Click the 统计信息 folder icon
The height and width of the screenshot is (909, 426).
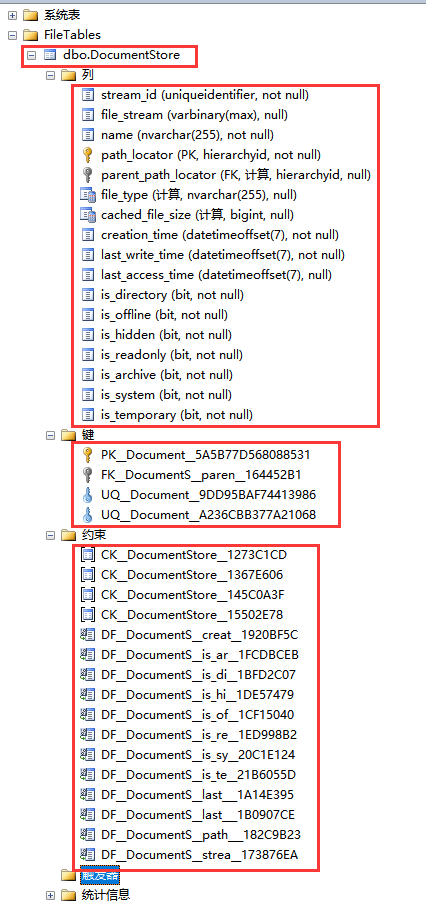pyautogui.click(x=69, y=895)
